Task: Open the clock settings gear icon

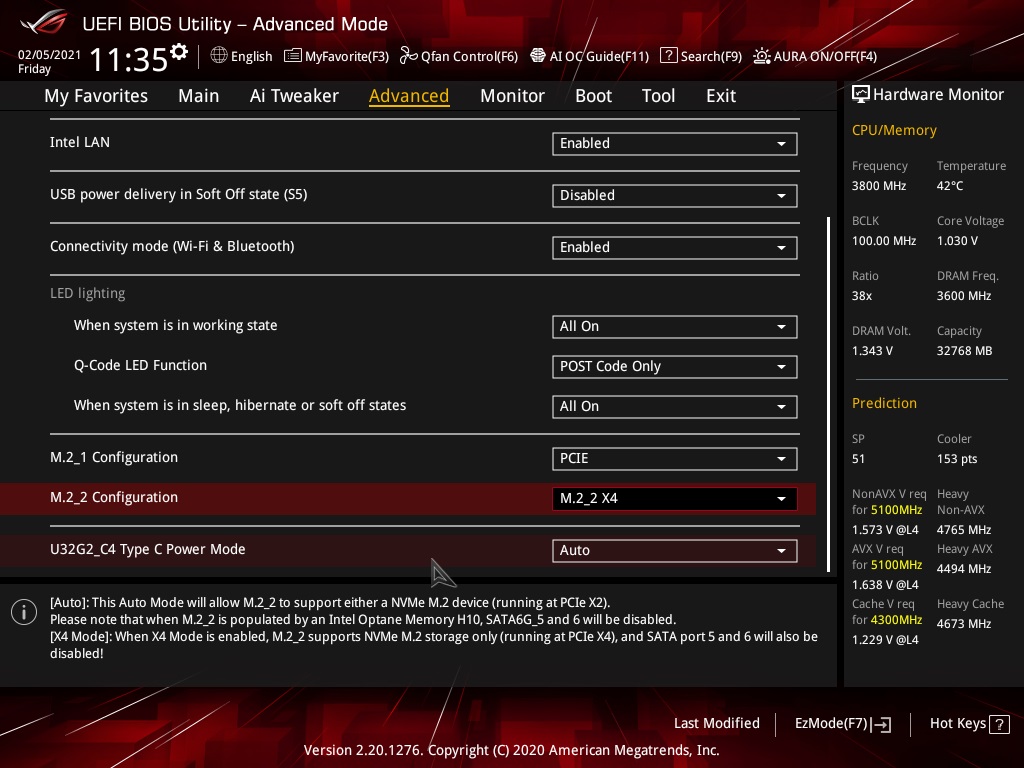Action: coord(179,52)
